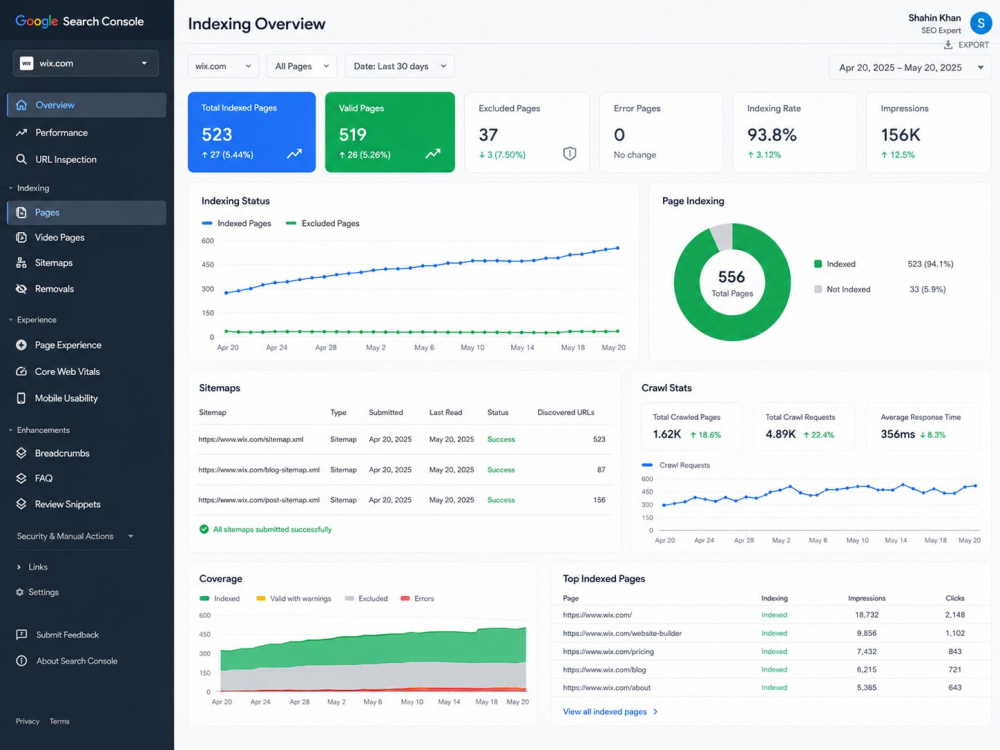
Task: Click Not Indexed legend in Page Indexing
Action: (842, 290)
